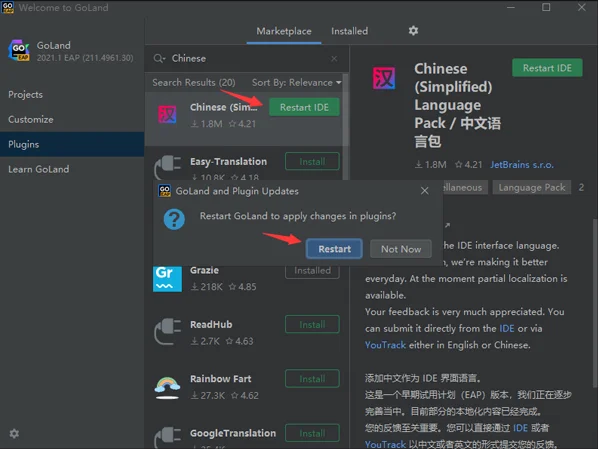Viewport: 599px width, 449px height.
Task: Close the Plugin Updates dialog
Action: (x=424, y=191)
